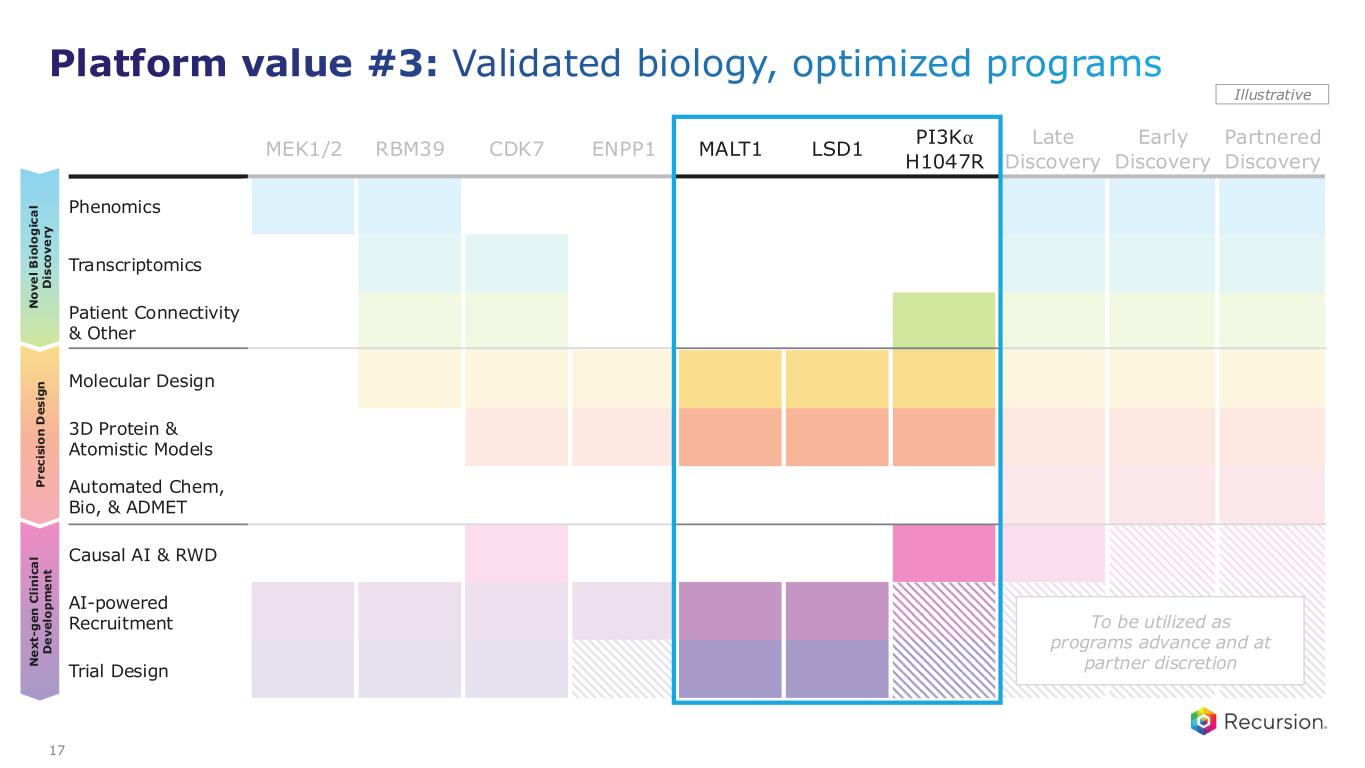Click the 'To be utilized' note box
Viewport: 1365px width, 768px height.
[x=1159, y=641]
